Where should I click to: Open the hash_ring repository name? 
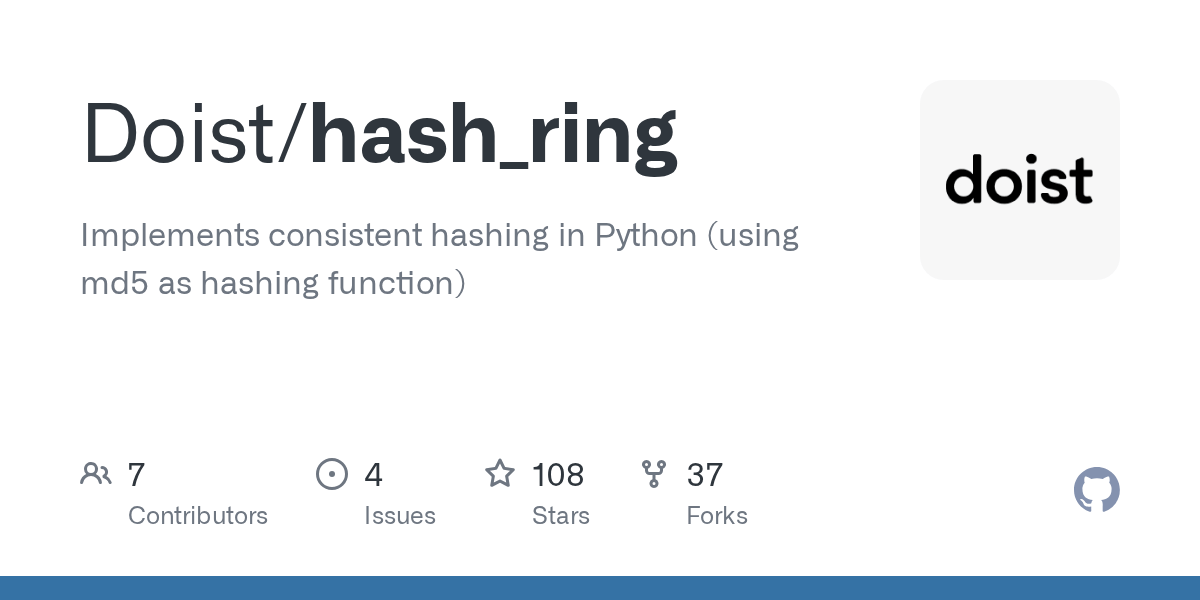(493, 134)
